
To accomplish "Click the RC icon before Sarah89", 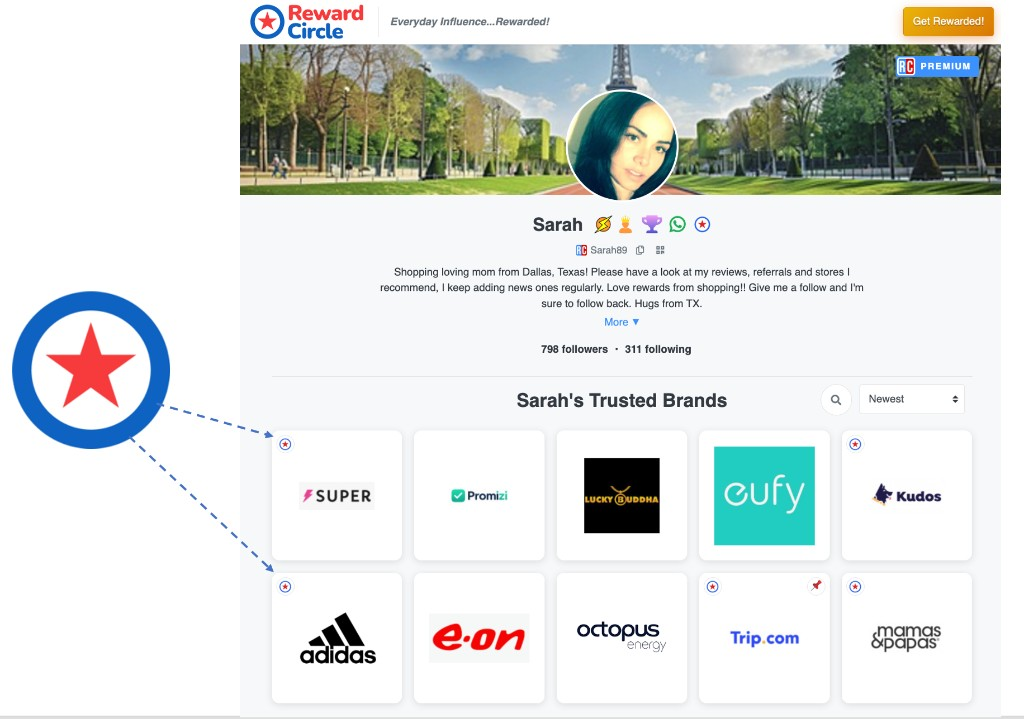I will pyautogui.click(x=581, y=250).
